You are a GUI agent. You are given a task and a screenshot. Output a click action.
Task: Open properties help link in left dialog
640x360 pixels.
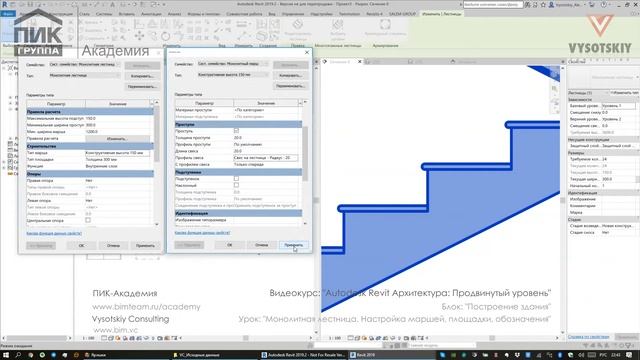coord(54,233)
